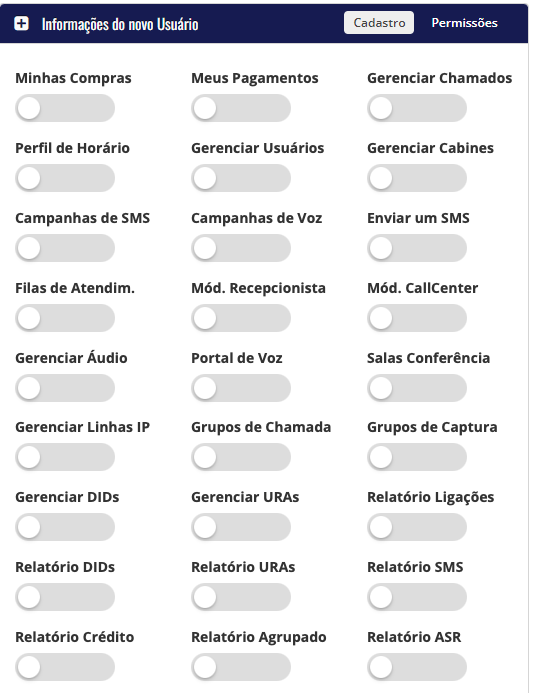
Task: Turn on Relatório Ligações toggle
Action: [x=417, y=527]
